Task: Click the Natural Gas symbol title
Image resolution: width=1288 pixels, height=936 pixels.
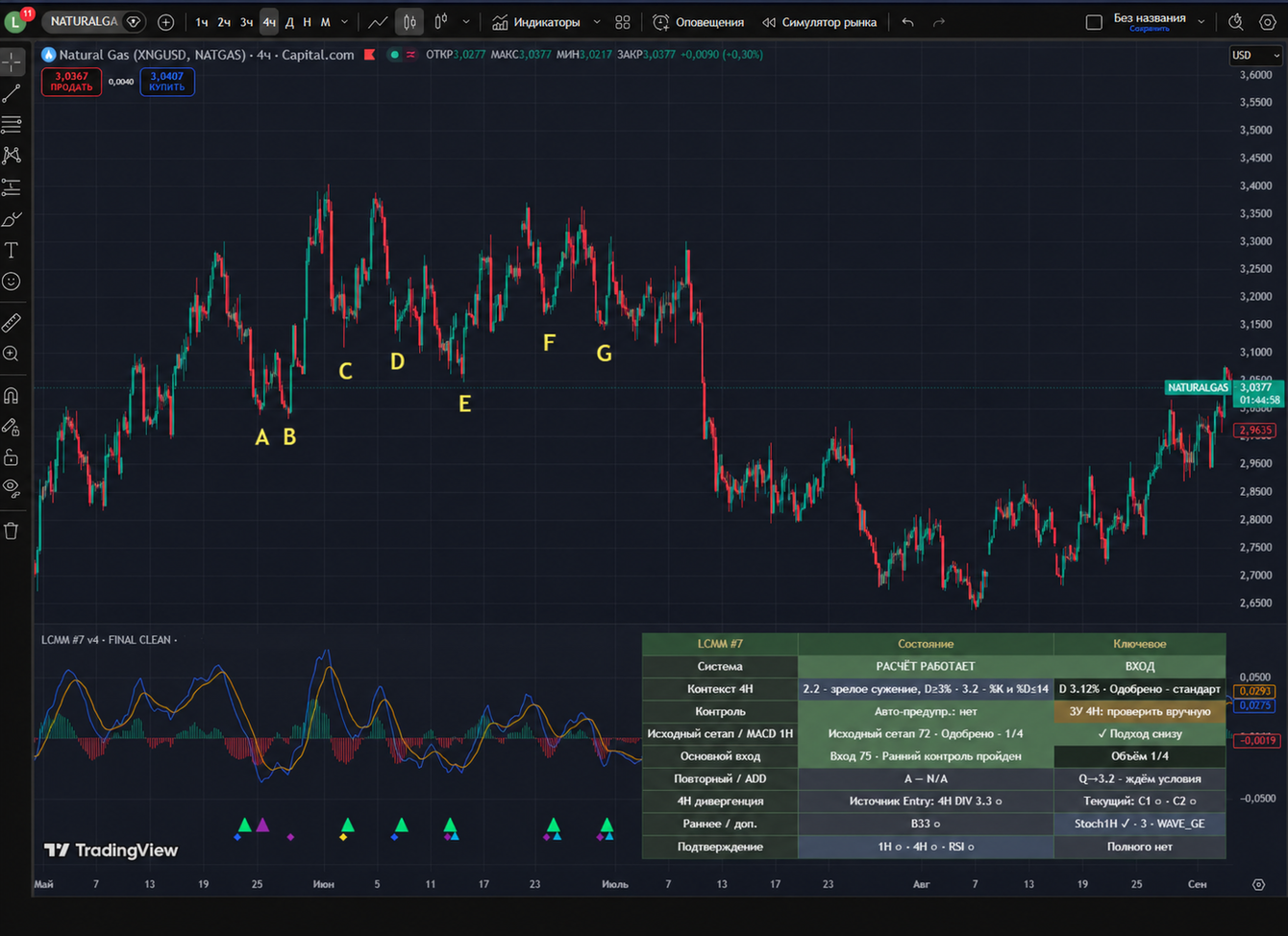Action: tap(205, 55)
